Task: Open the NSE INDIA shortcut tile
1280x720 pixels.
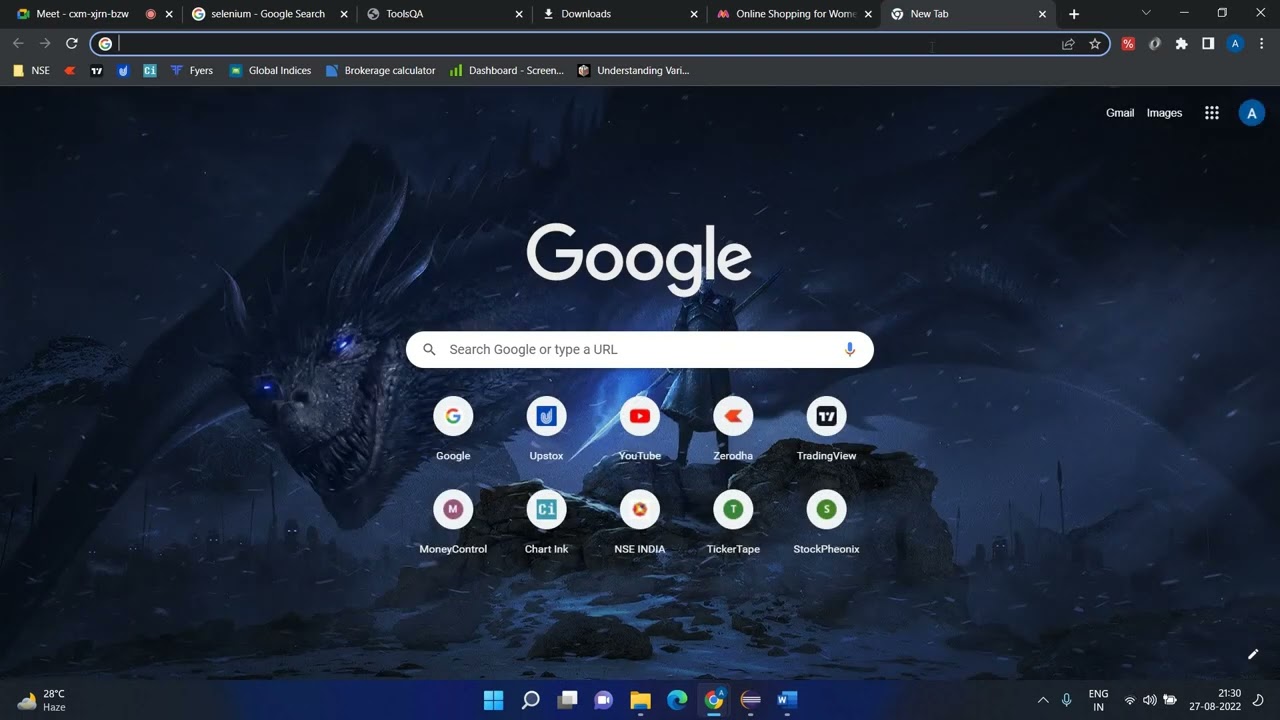Action: (640, 523)
